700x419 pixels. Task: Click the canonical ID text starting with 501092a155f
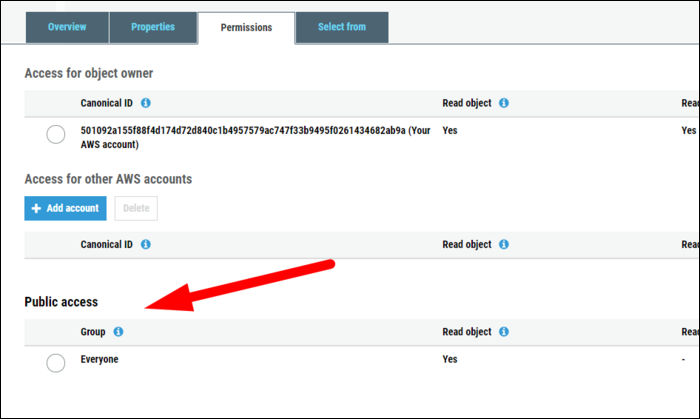coord(255,137)
